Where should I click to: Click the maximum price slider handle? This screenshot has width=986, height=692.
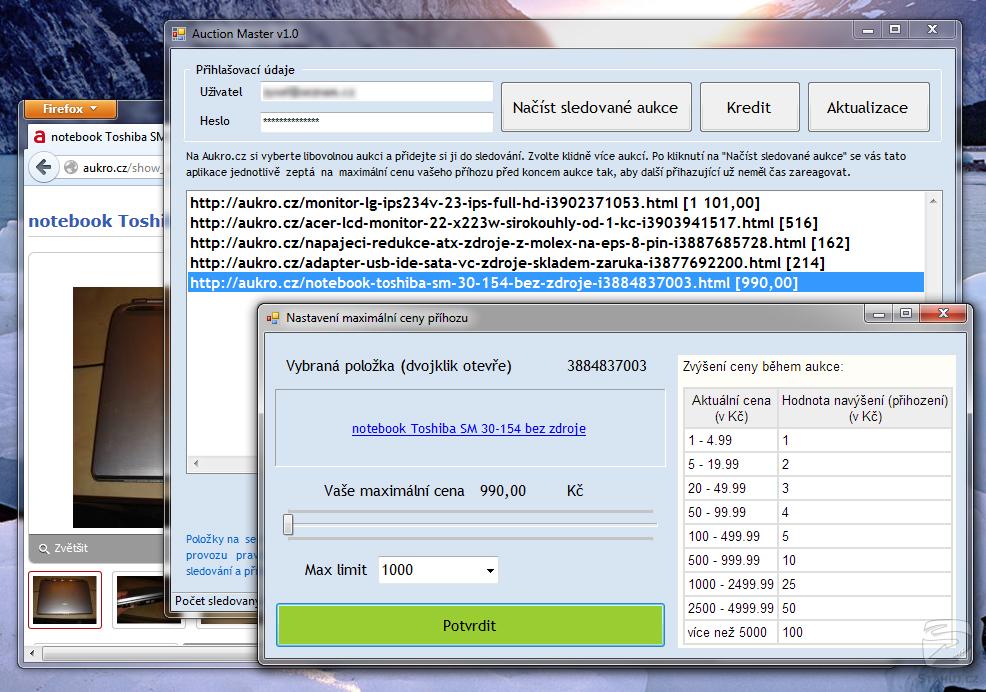(288, 525)
